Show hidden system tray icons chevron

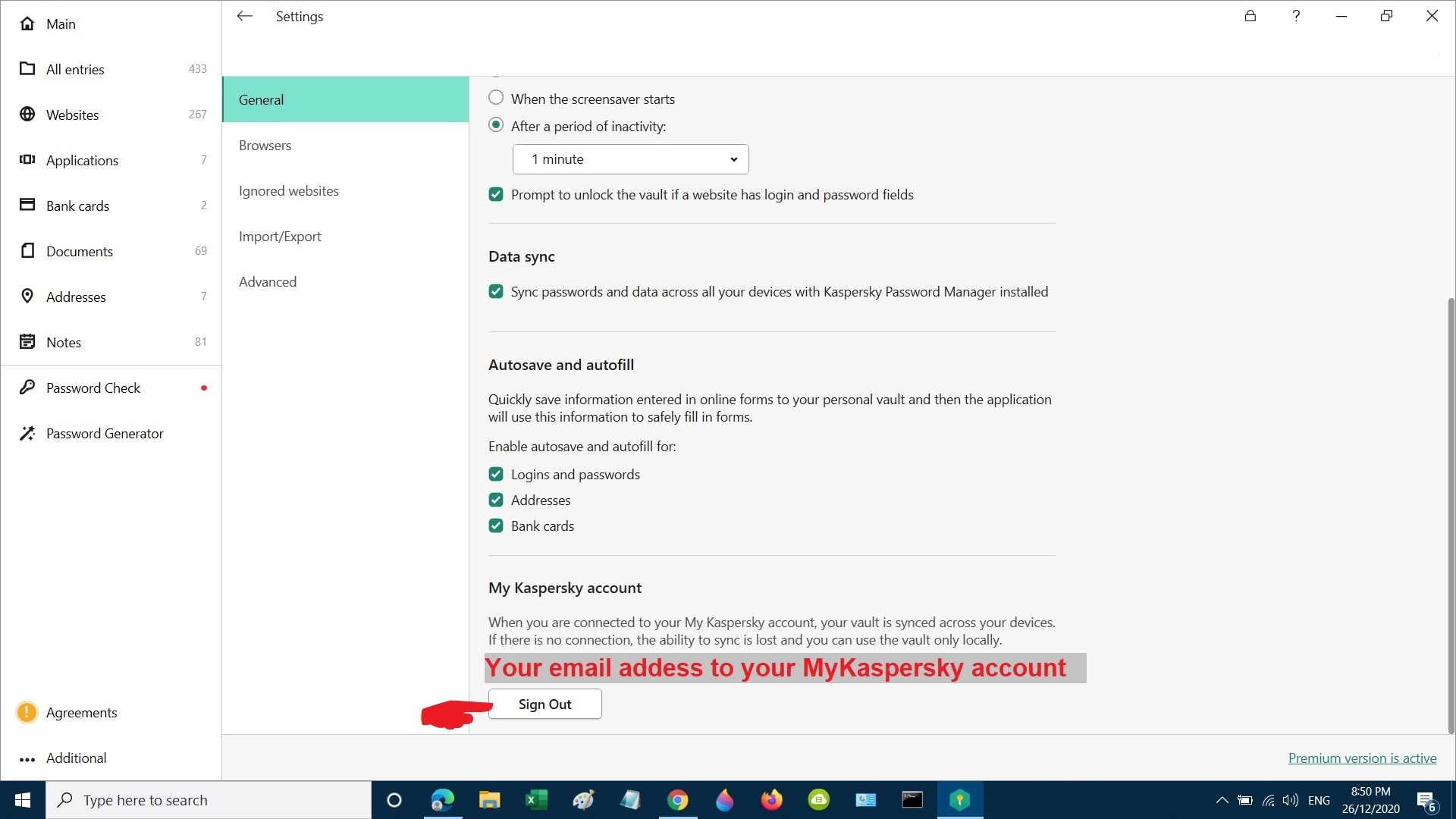click(x=1222, y=800)
